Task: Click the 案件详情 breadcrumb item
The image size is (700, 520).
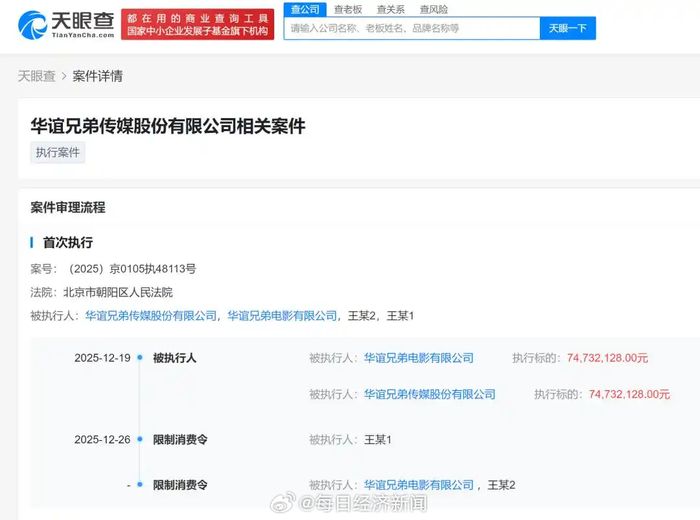Action: [x=98, y=76]
